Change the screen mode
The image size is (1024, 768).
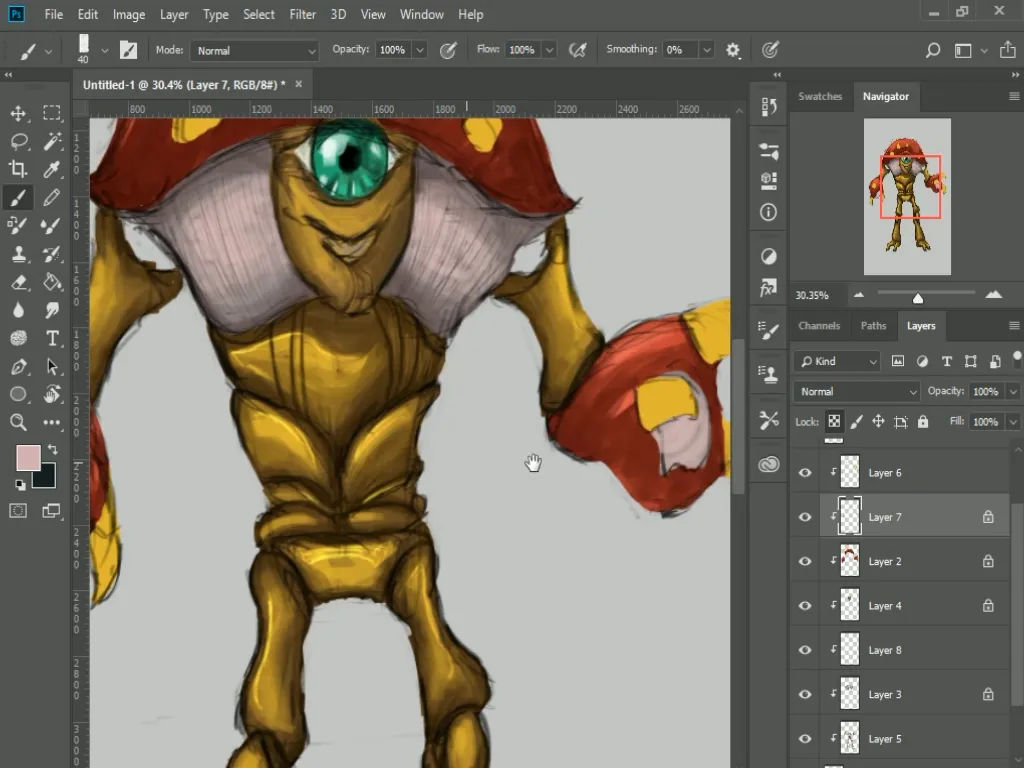click(51, 511)
